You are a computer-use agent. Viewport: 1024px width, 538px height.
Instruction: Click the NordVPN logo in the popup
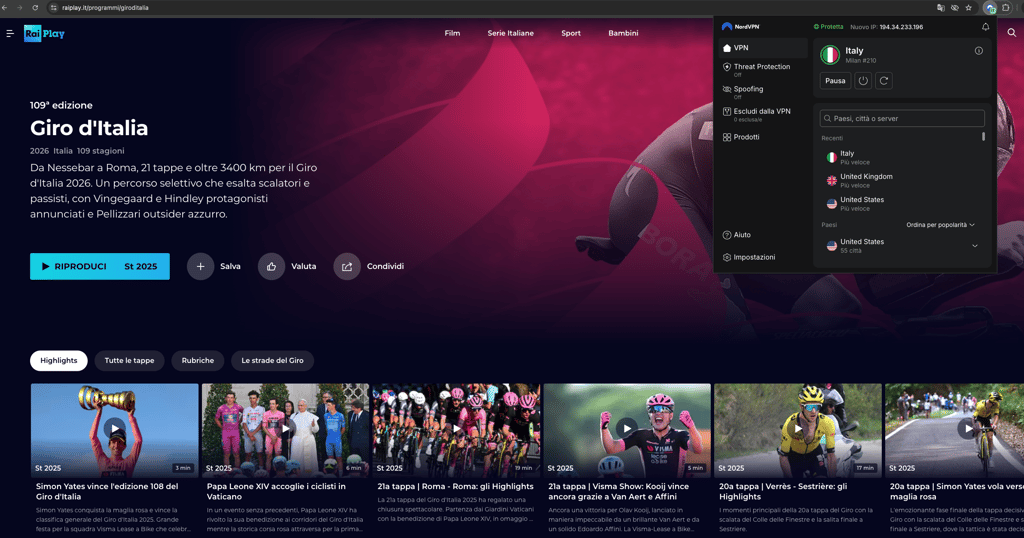[x=741, y=27]
